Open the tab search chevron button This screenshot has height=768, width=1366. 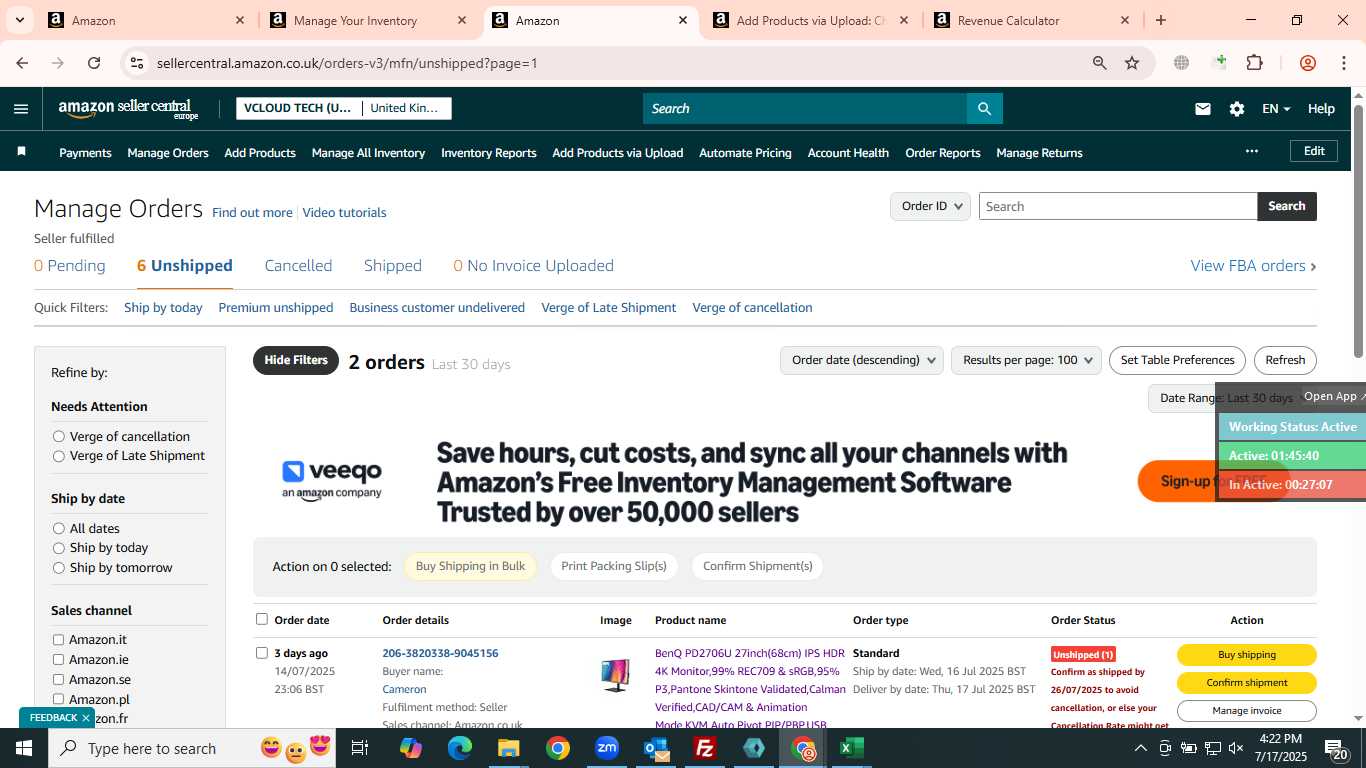(19, 20)
